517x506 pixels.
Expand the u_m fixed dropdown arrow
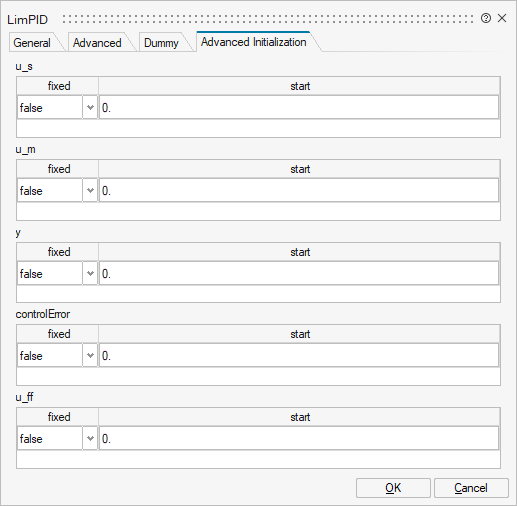click(90, 190)
